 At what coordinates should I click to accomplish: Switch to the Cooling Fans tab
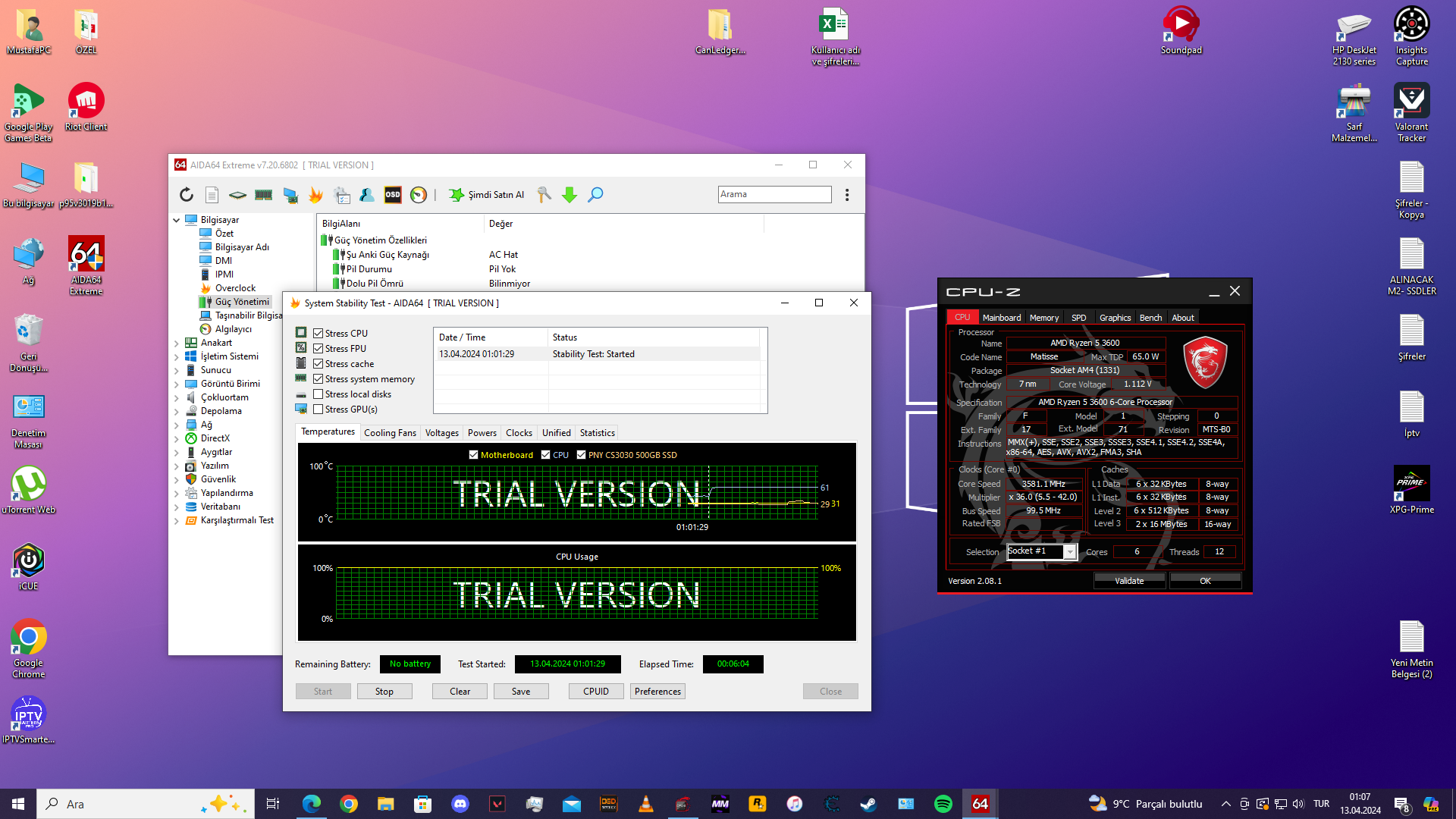(390, 433)
